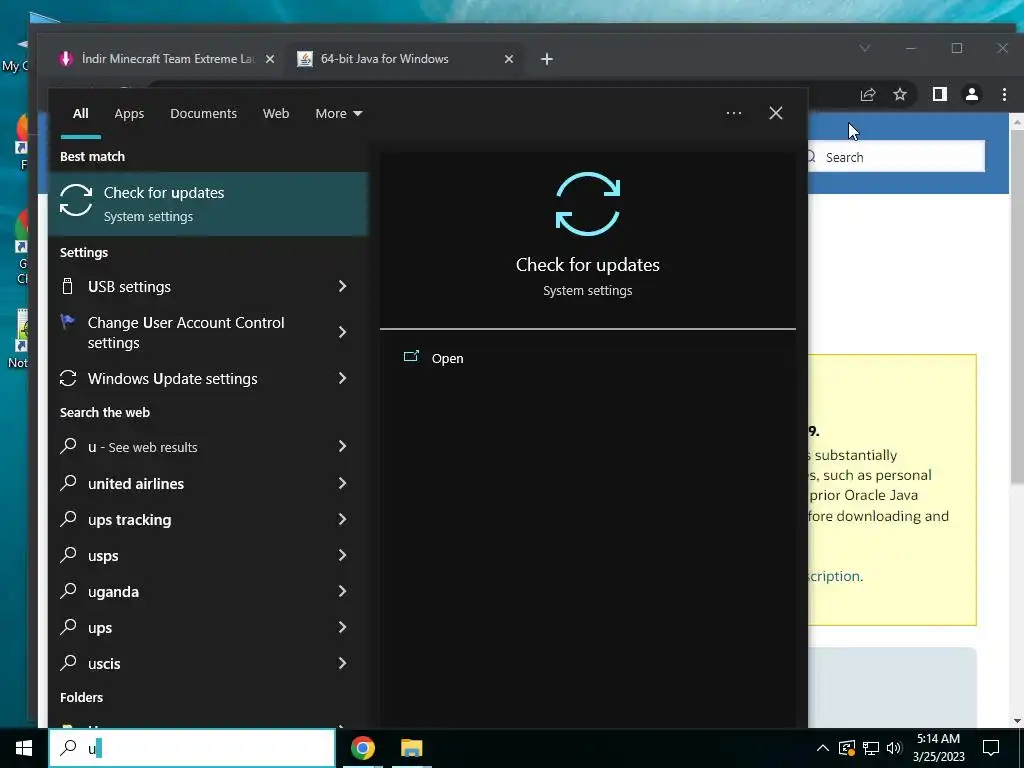Open the Chrome profile avatar

(972, 95)
